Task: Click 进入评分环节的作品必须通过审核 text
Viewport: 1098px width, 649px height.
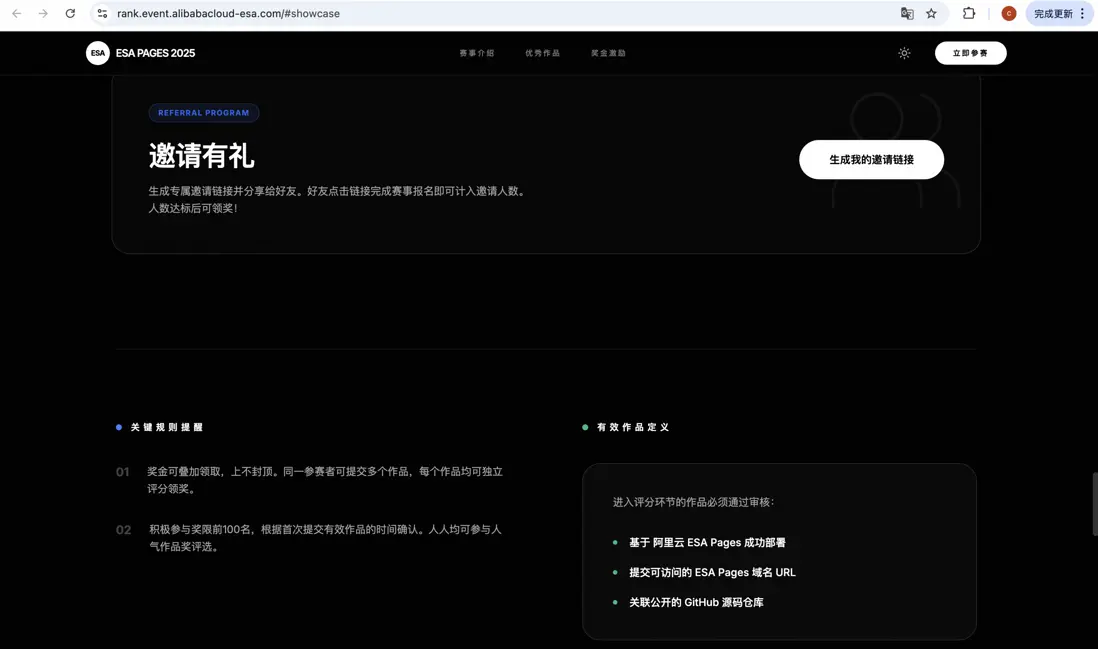Action: pos(693,502)
